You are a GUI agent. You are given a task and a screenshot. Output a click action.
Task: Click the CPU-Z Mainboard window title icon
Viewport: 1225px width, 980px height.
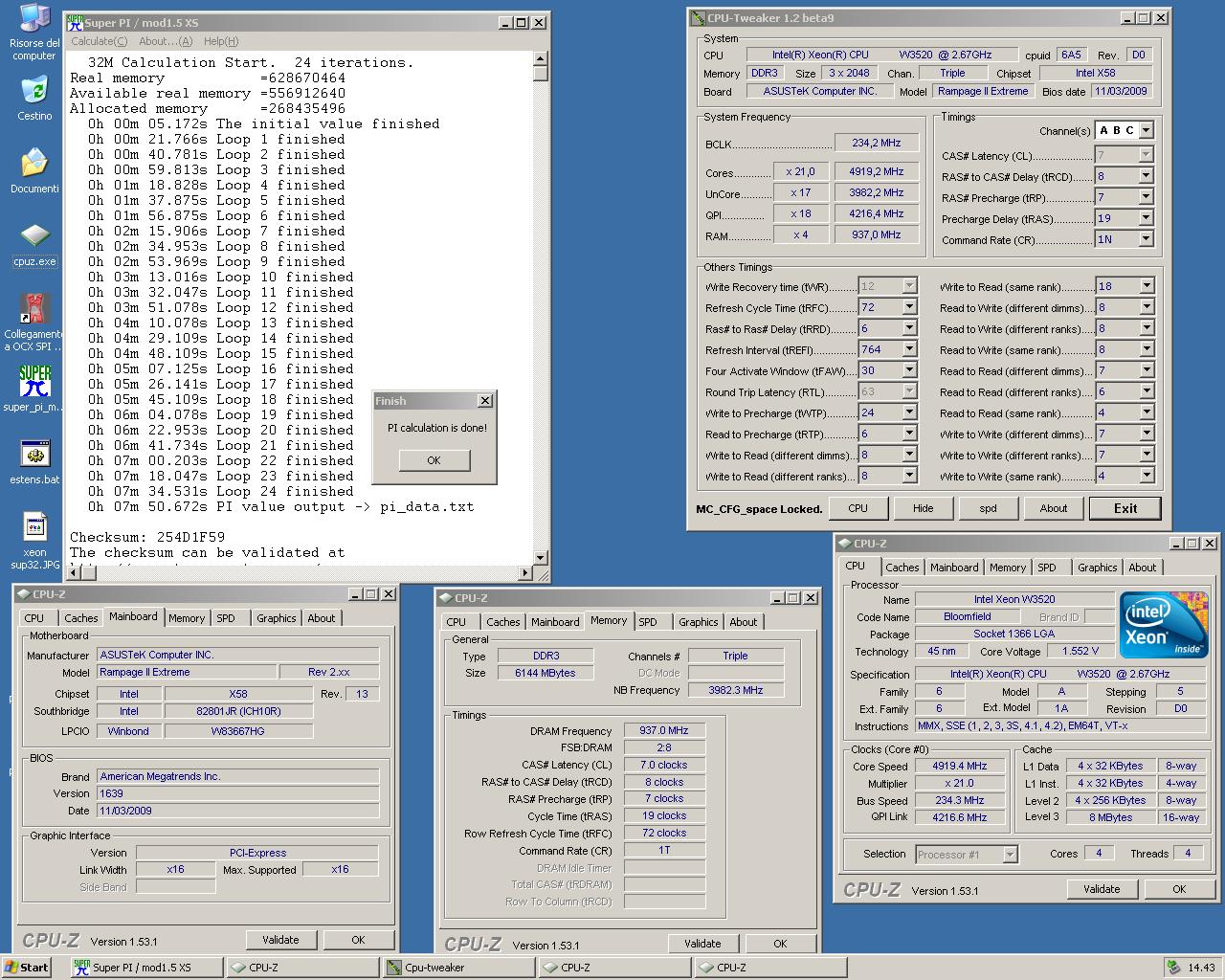(x=24, y=594)
